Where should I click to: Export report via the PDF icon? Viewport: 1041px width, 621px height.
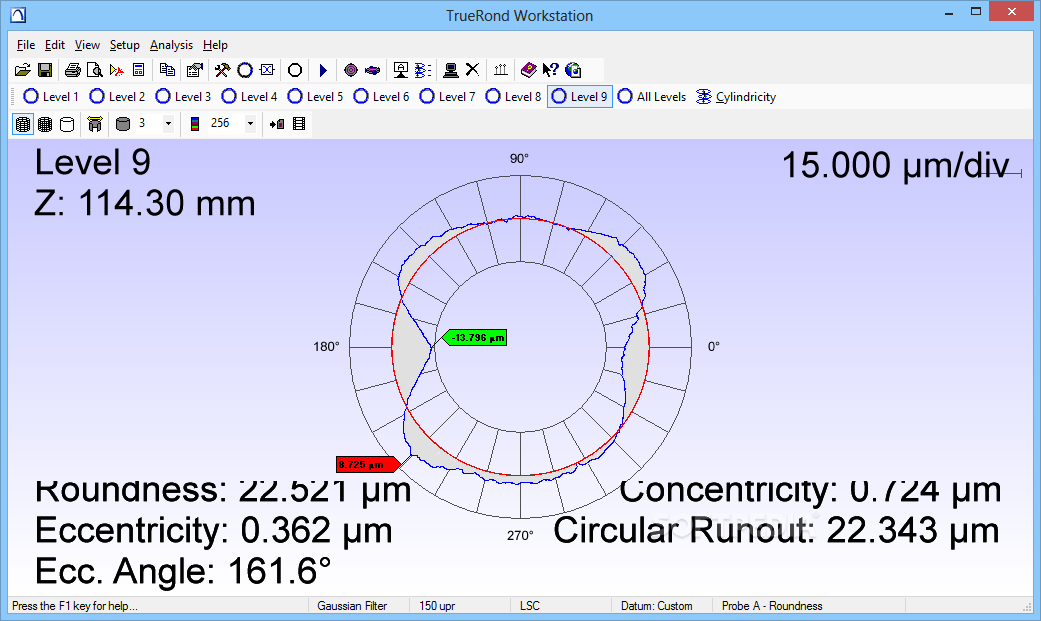point(117,70)
